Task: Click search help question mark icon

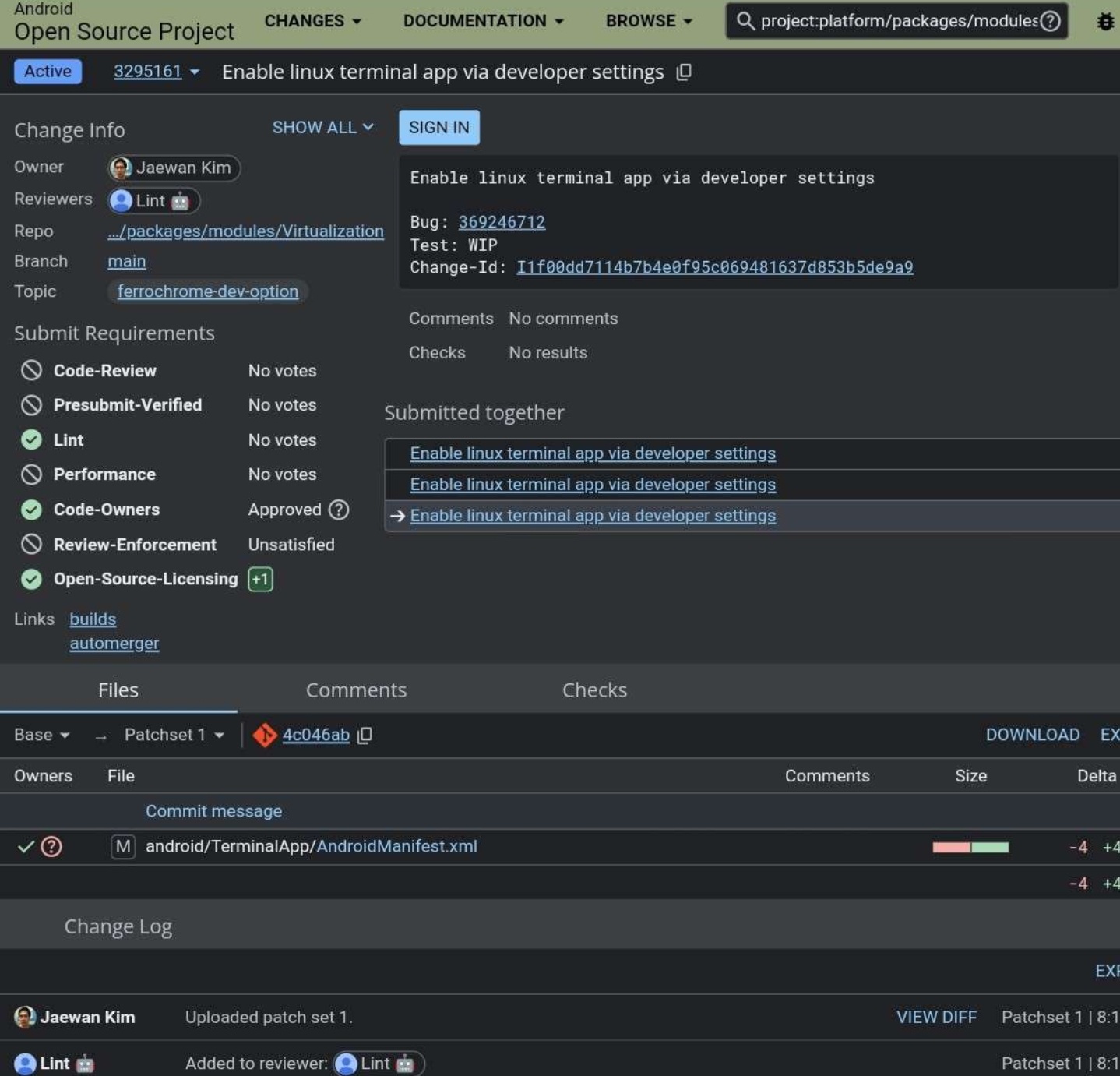Action: click(1050, 21)
